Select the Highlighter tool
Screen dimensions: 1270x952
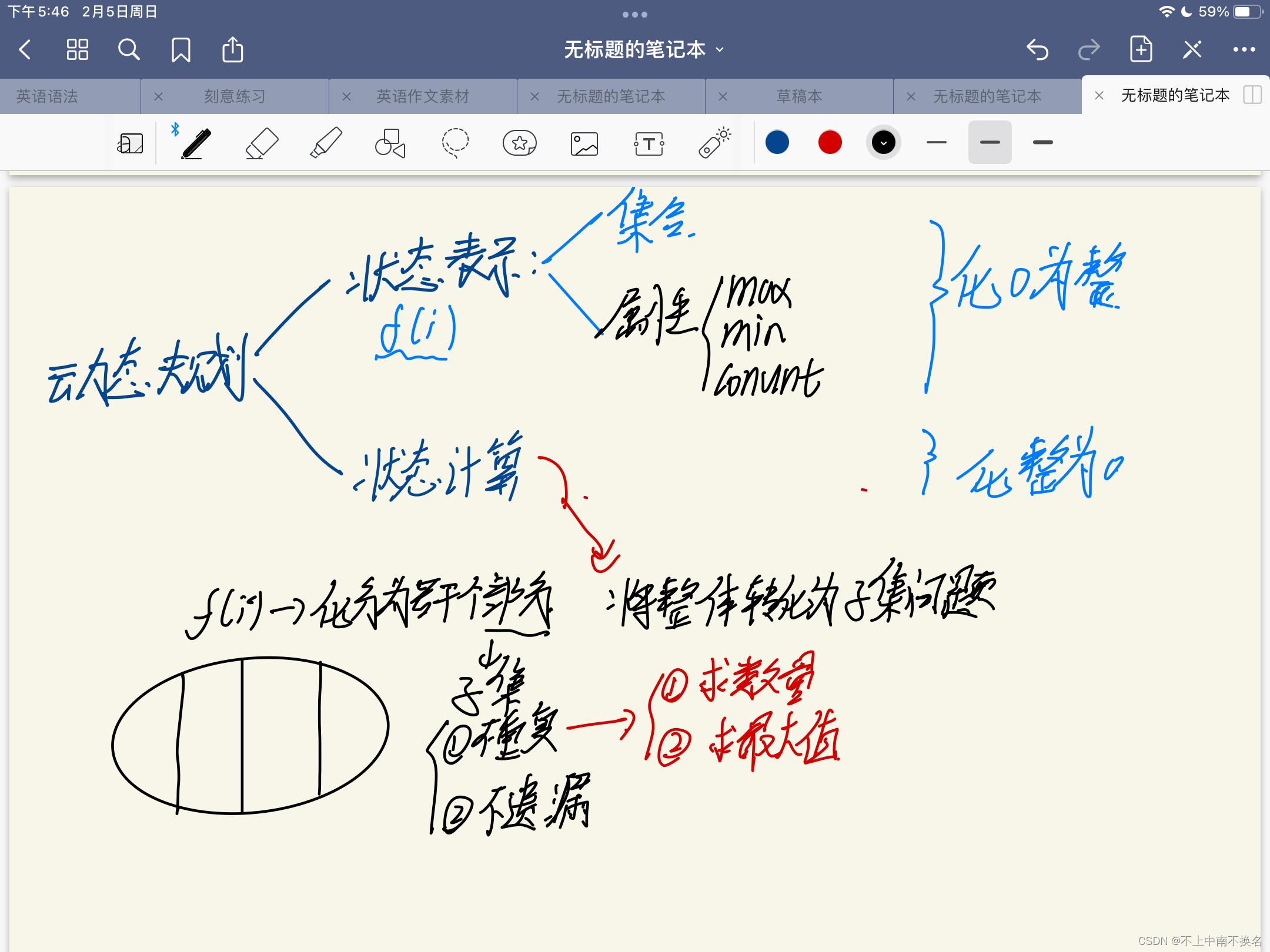tap(326, 142)
